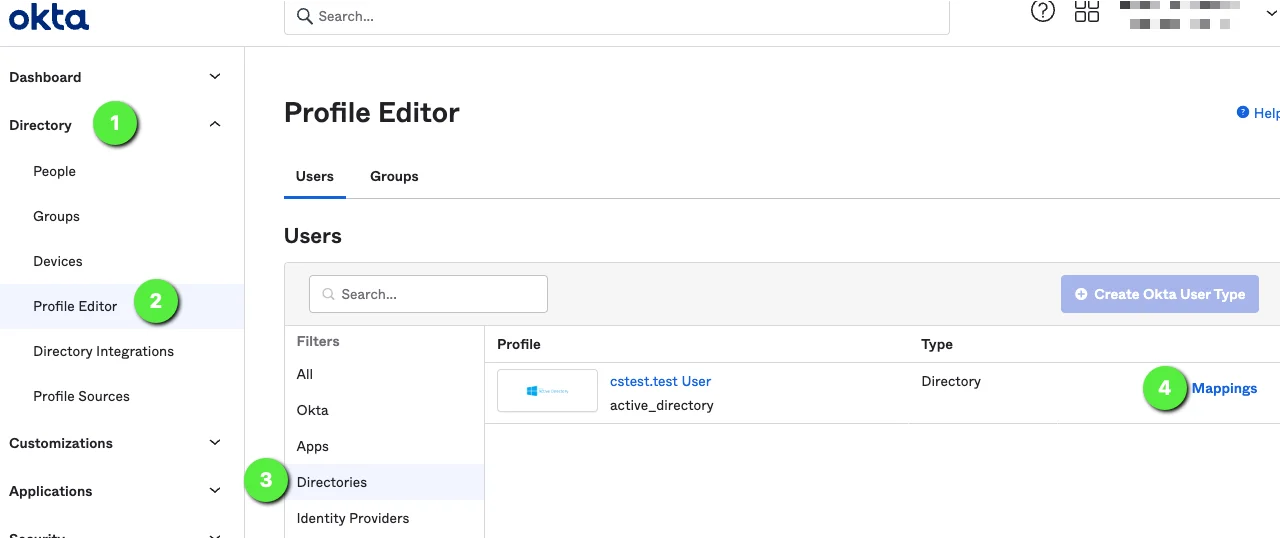This screenshot has width=1280, height=538.
Task: Click the magnifier icon in top search bar
Action: pyautogui.click(x=305, y=16)
